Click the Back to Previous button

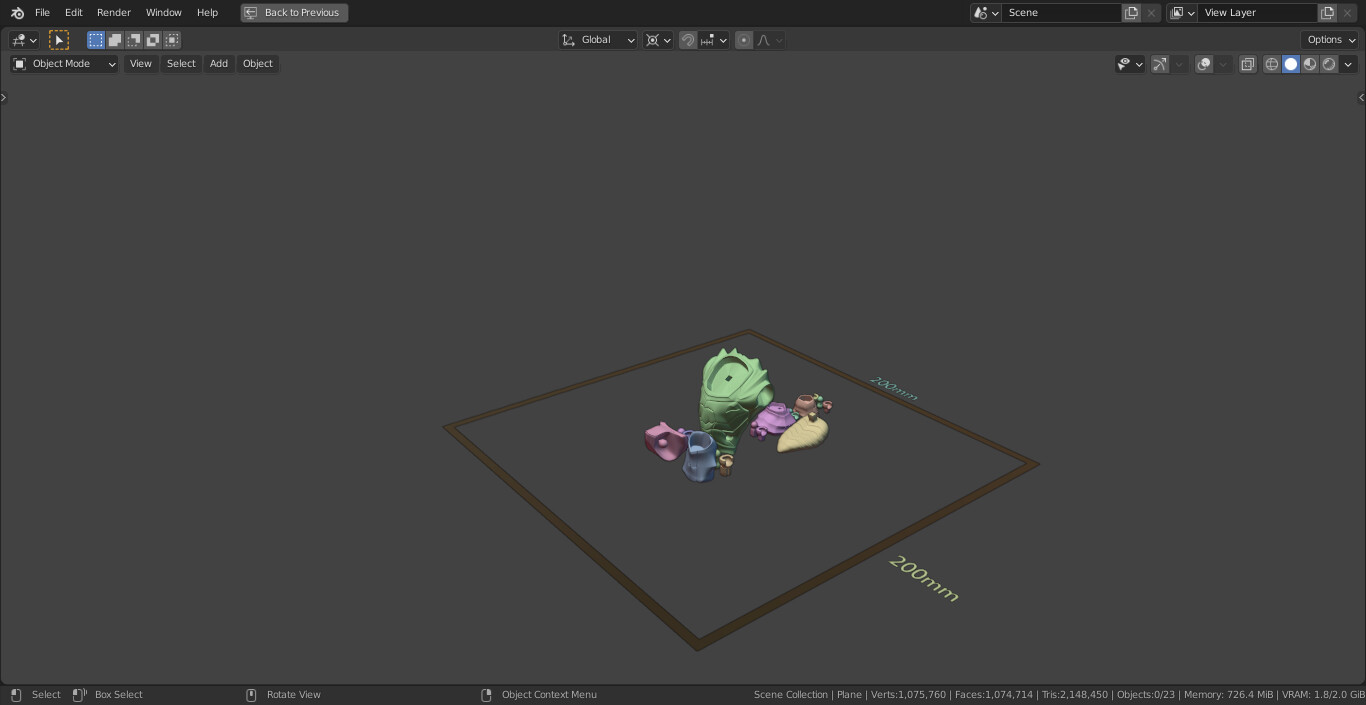pos(294,13)
